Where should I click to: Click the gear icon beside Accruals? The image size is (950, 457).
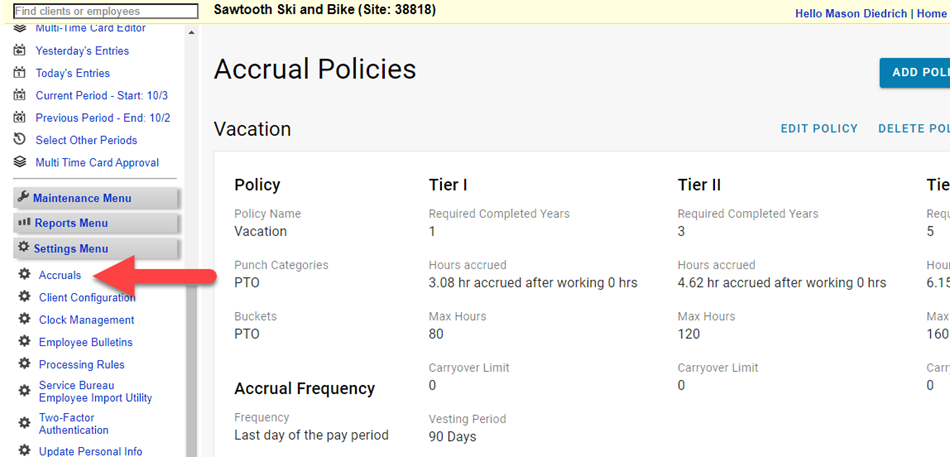(24, 275)
